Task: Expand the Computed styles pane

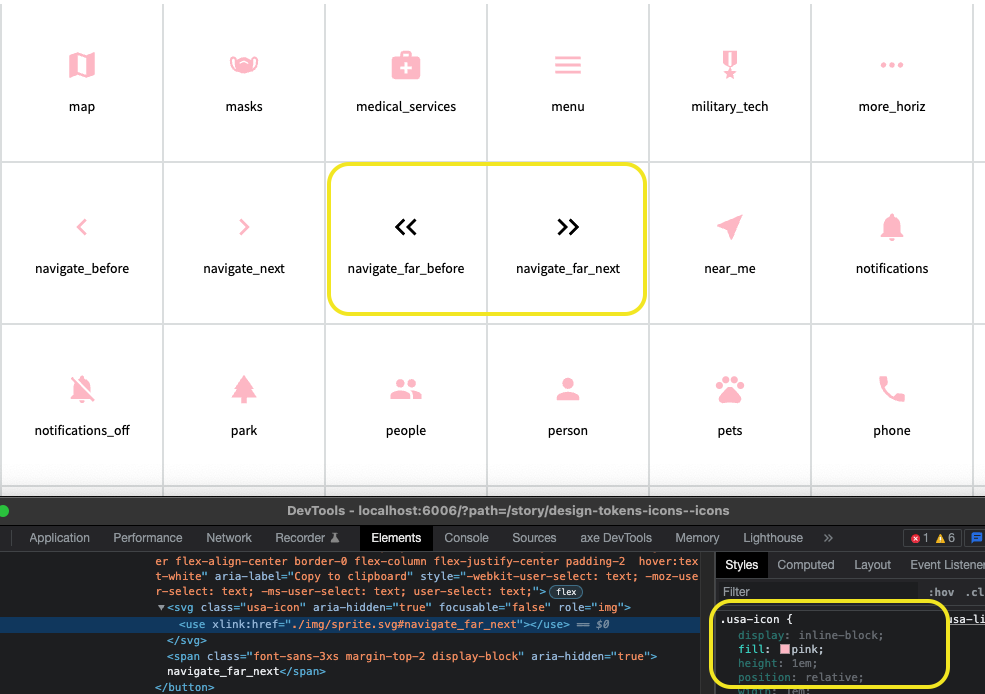Action: tap(806, 565)
